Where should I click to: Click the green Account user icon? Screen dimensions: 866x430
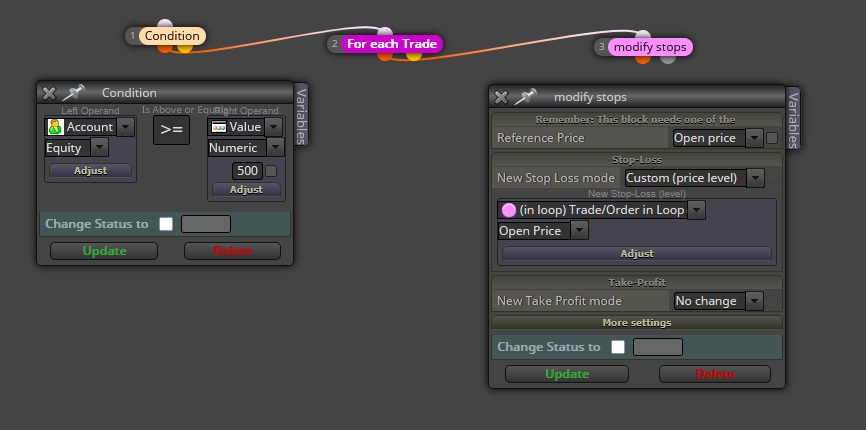coord(55,127)
